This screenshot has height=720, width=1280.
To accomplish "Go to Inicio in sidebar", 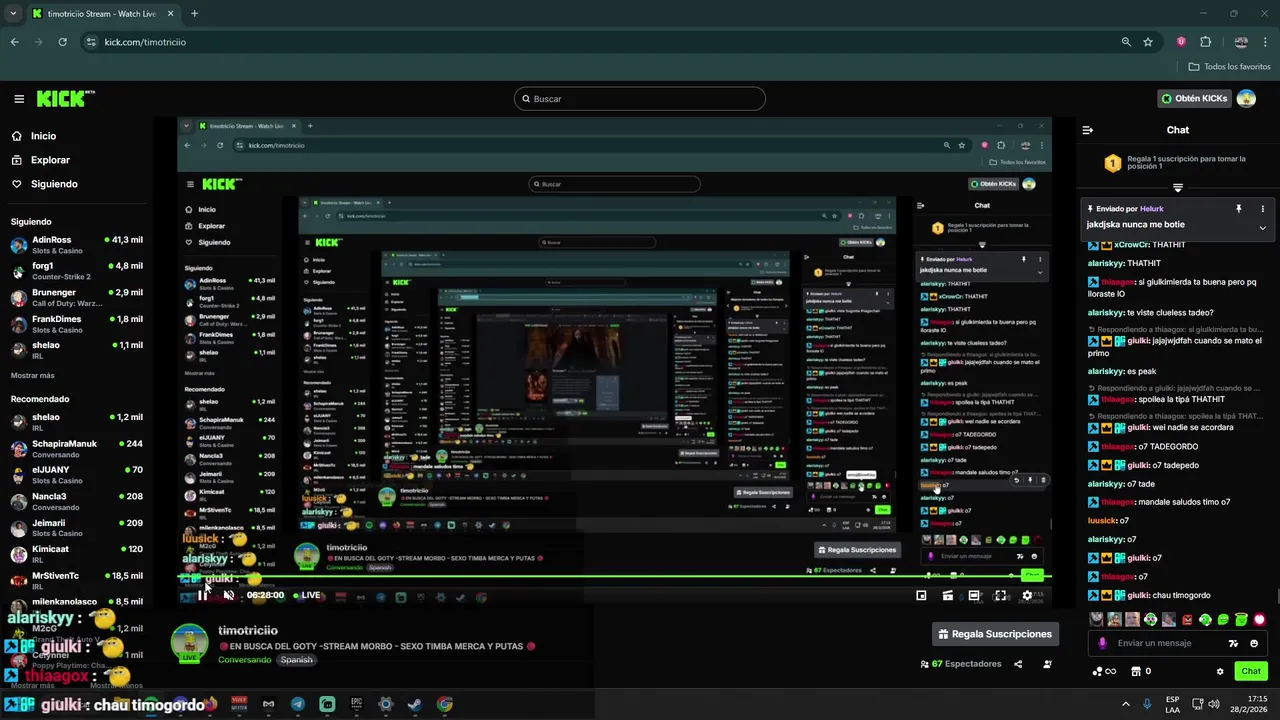I will pyautogui.click(x=43, y=136).
